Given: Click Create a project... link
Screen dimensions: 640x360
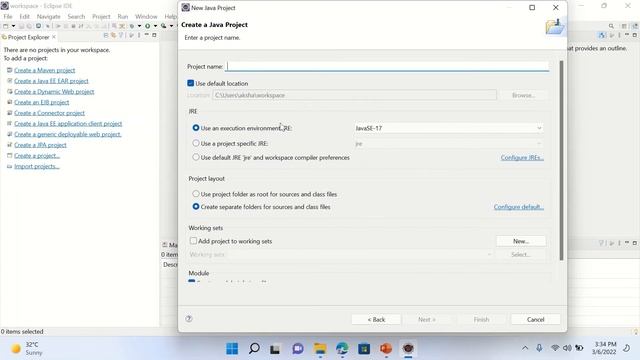Looking at the screenshot, I should (37, 156).
